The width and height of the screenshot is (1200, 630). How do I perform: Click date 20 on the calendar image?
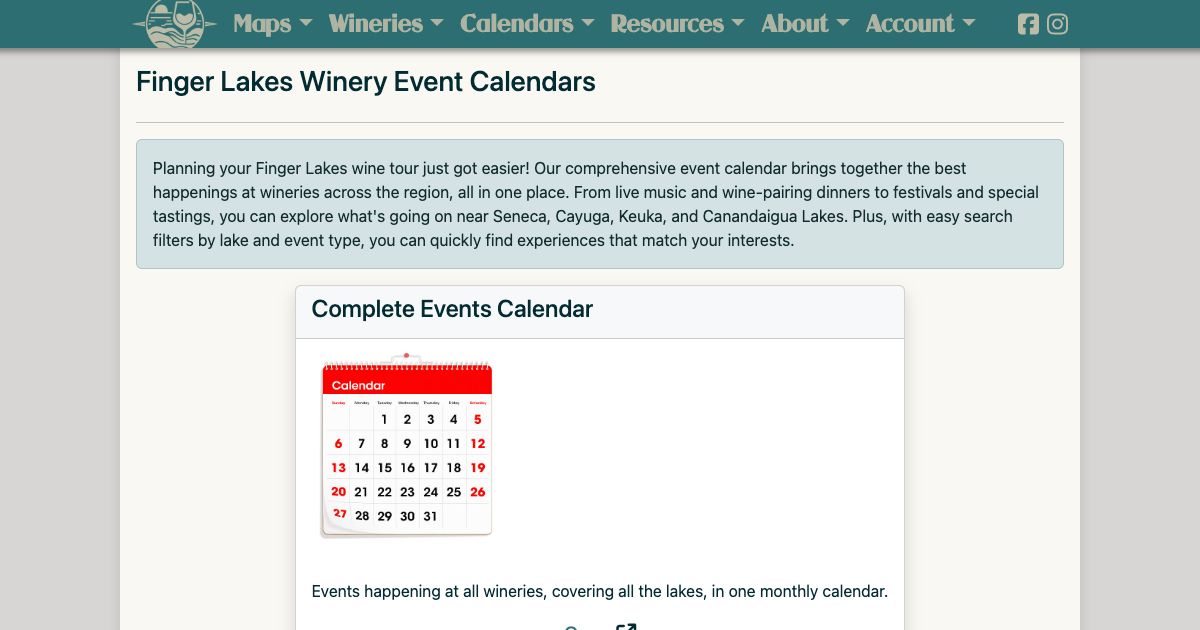pos(339,491)
